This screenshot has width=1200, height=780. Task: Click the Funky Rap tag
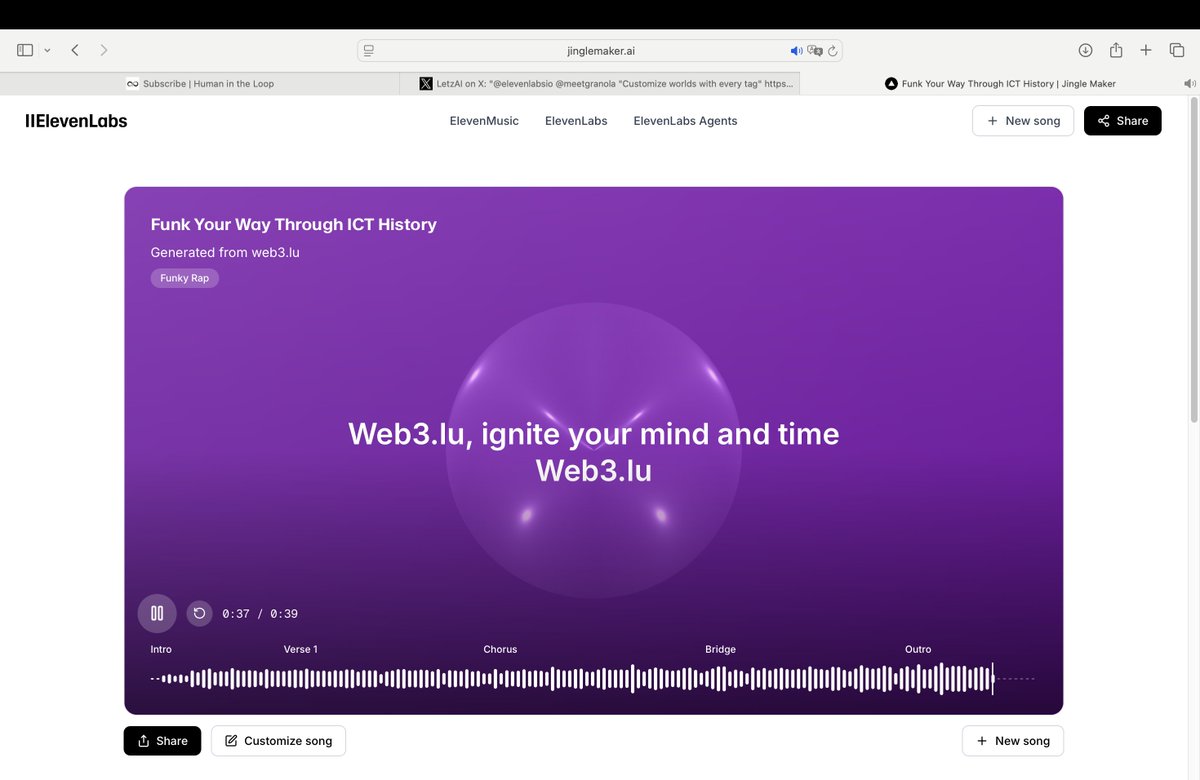coord(185,278)
